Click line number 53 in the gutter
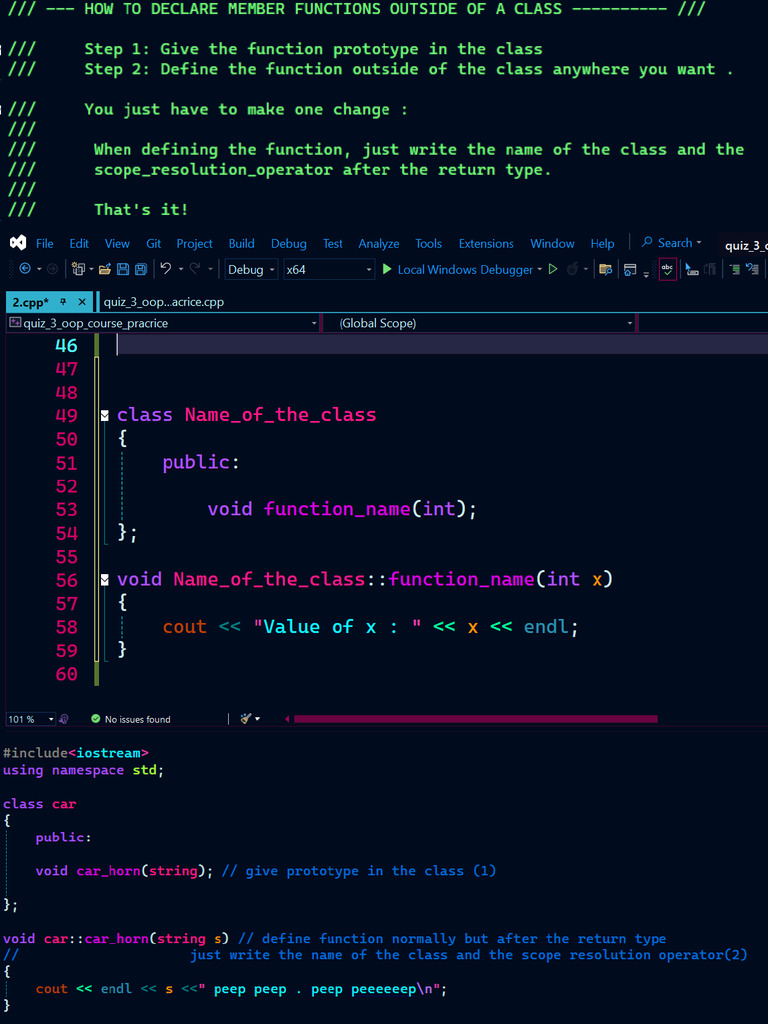Screen dimensions: 768x1024 click(x=67, y=509)
